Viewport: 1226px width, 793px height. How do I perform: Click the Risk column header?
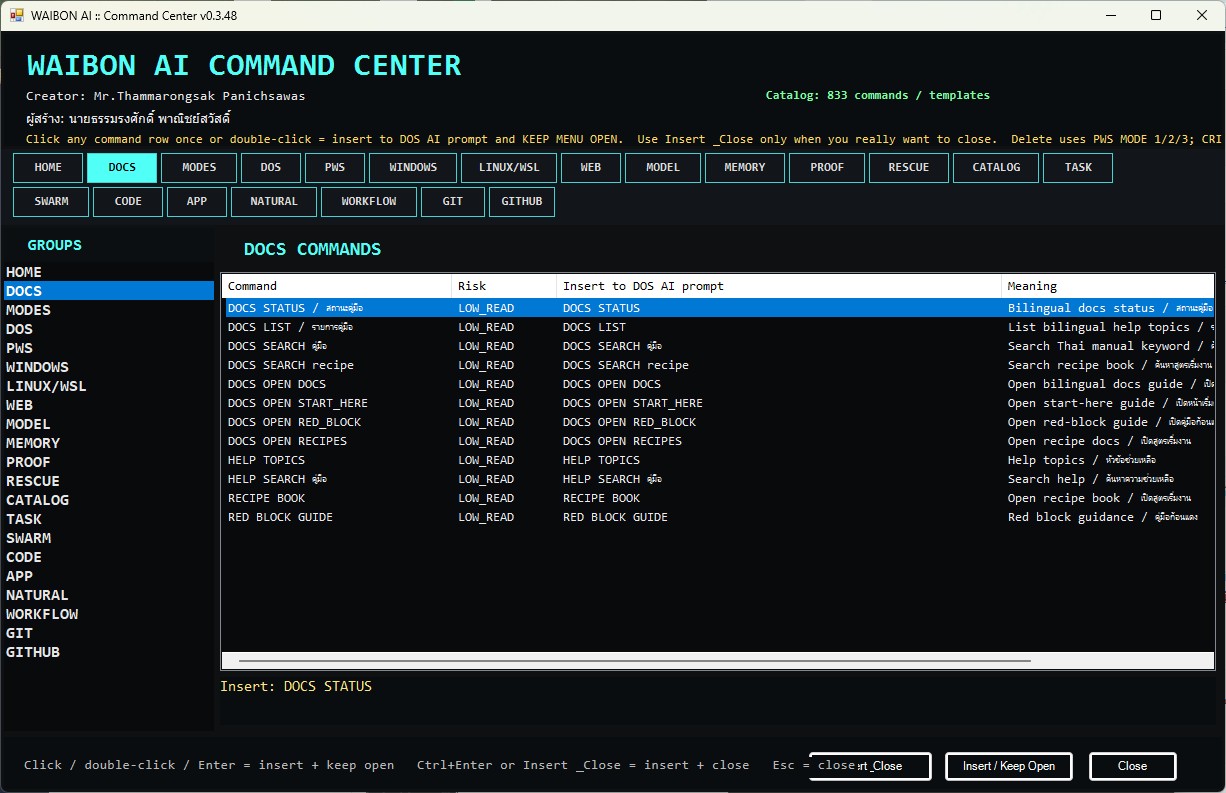504,286
